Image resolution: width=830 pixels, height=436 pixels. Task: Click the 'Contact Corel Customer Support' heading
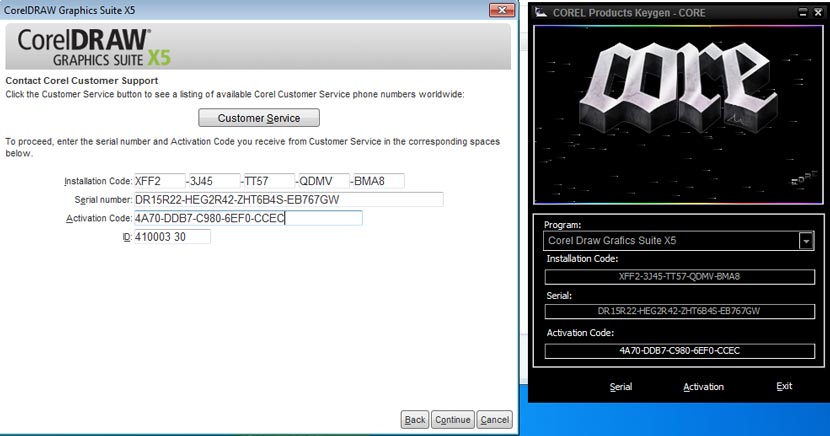pos(82,80)
